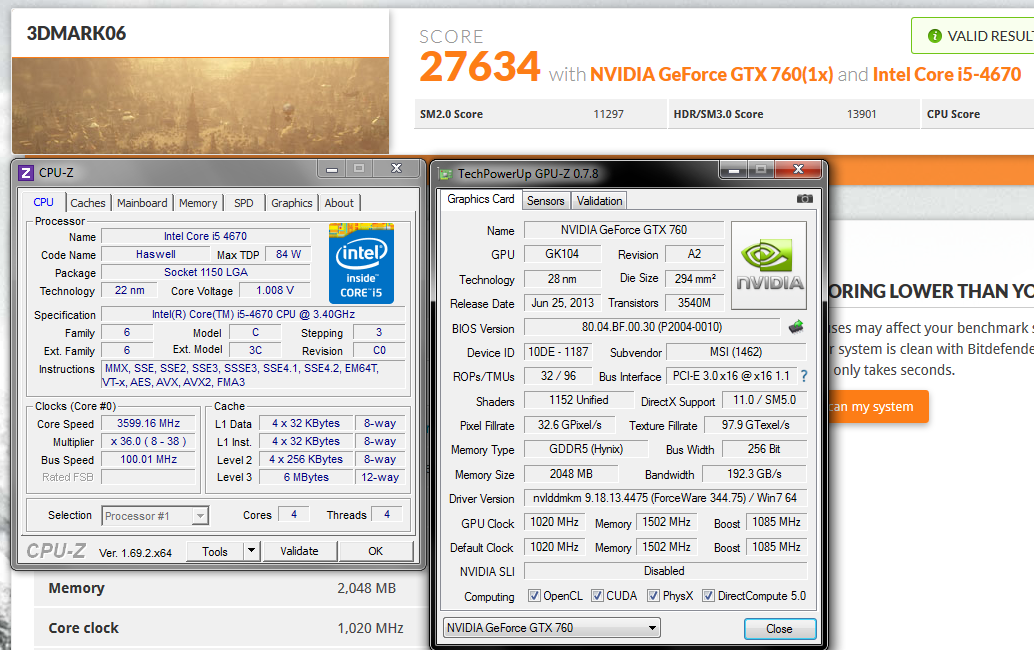Screen dimensions: 1034x650
Task: Click the HDR/SM3.0 Score cell
Action: click(793, 114)
